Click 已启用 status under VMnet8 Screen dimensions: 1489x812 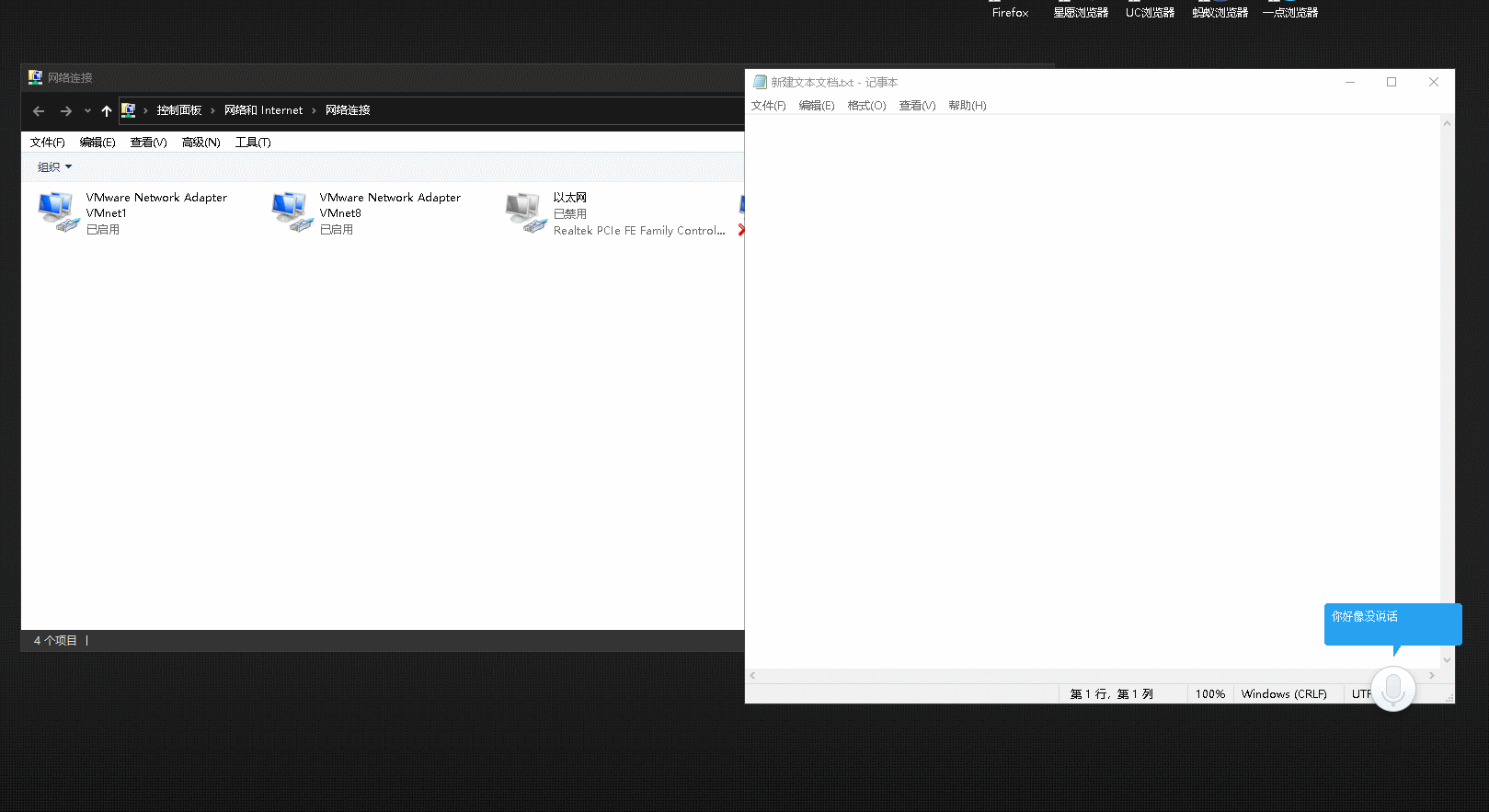337,230
